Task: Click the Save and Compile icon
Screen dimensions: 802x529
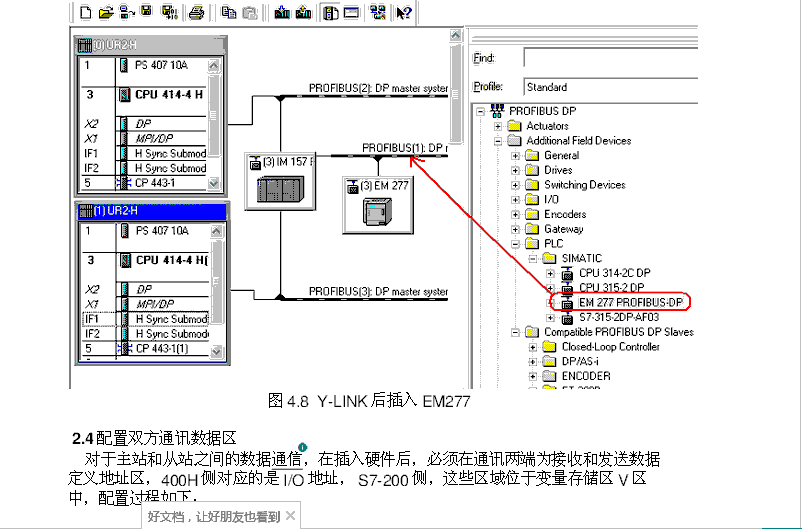Action: point(169,12)
